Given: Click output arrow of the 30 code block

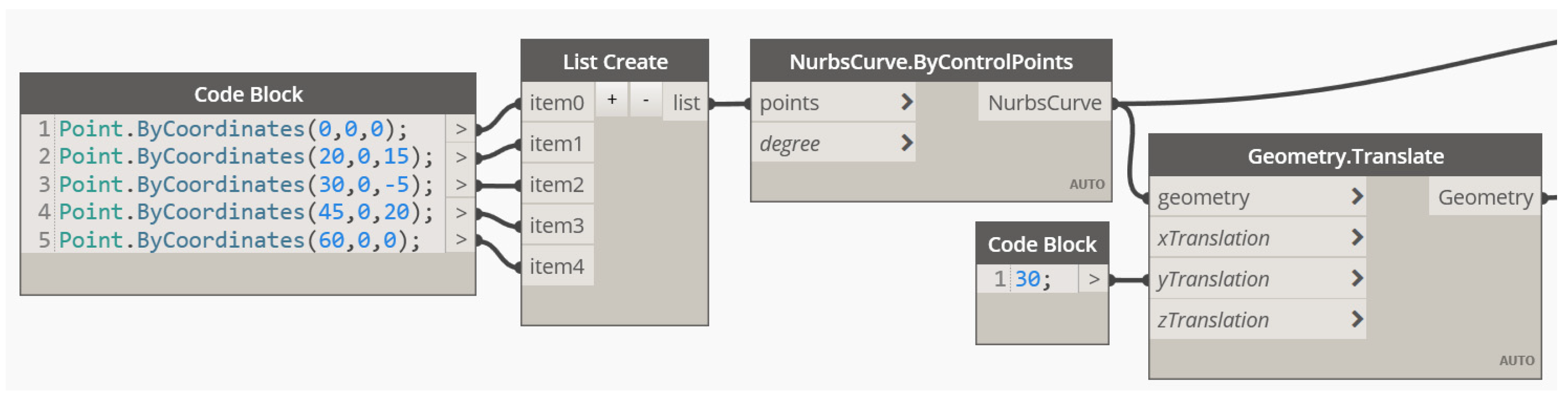Looking at the screenshot, I should point(1094,280).
